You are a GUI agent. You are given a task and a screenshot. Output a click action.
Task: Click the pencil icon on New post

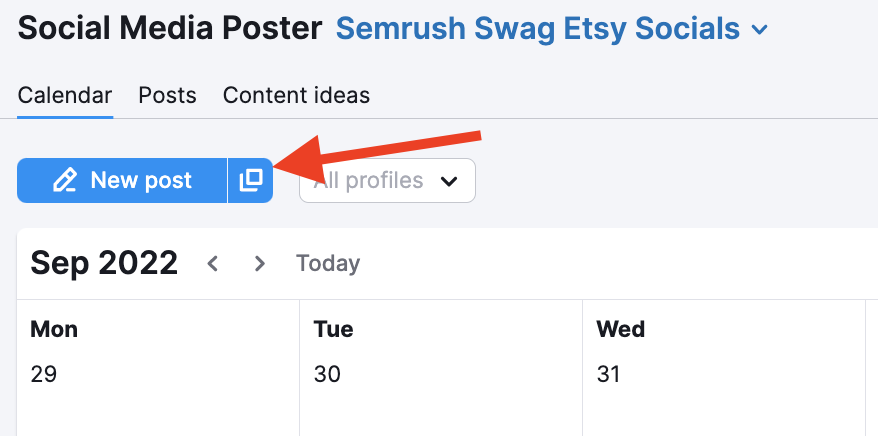(x=66, y=180)
